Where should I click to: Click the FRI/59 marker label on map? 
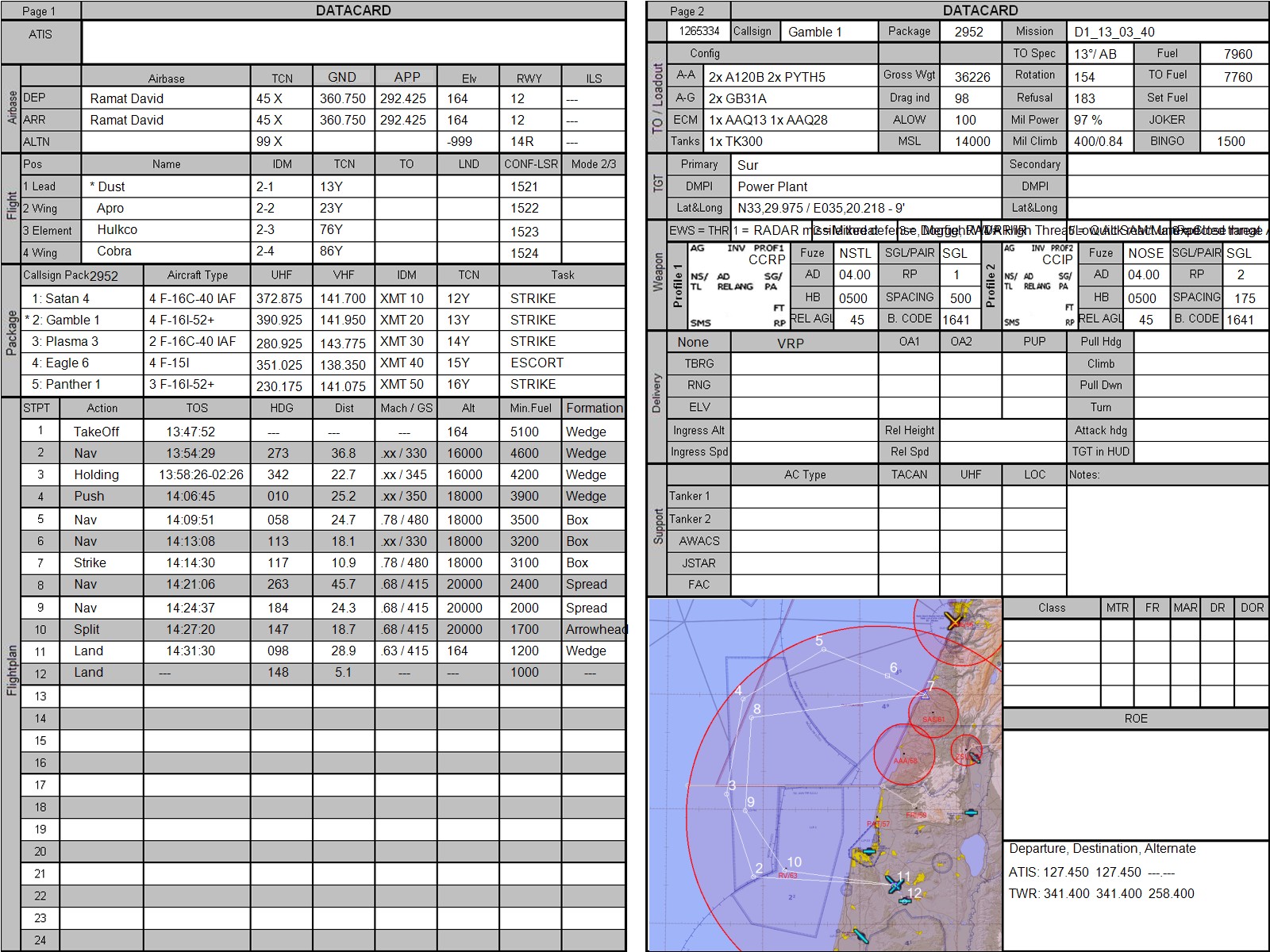coord(916,816)
